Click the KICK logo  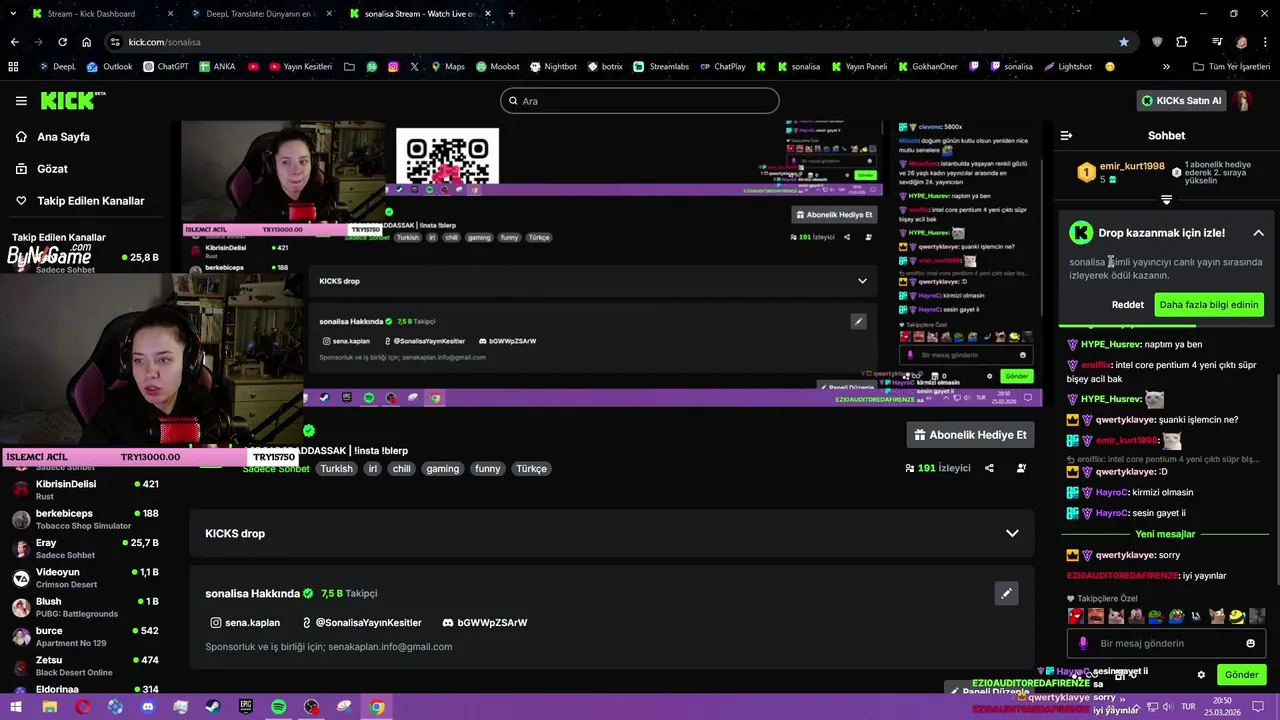[72, 100]
